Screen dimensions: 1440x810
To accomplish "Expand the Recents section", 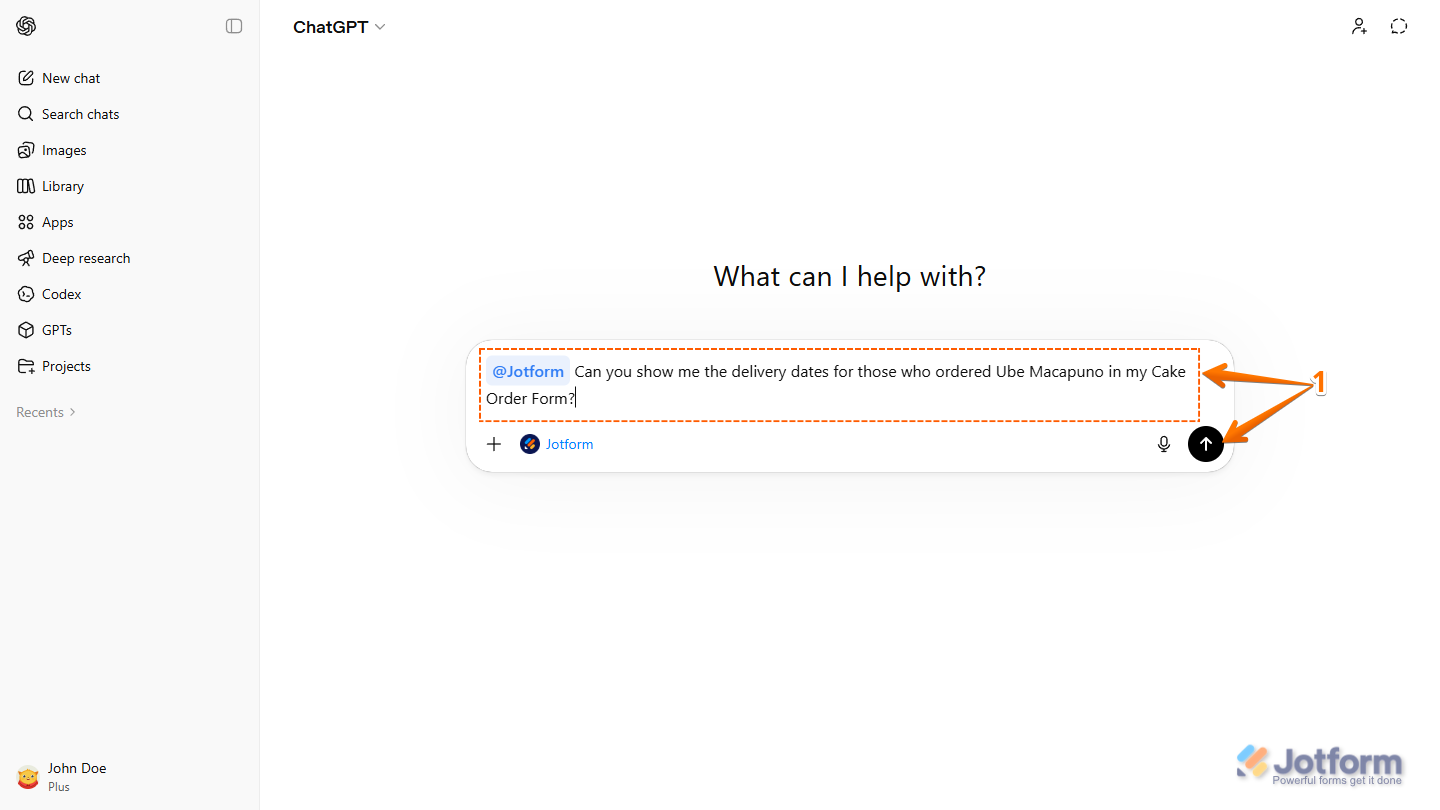I will pos(45,411).
